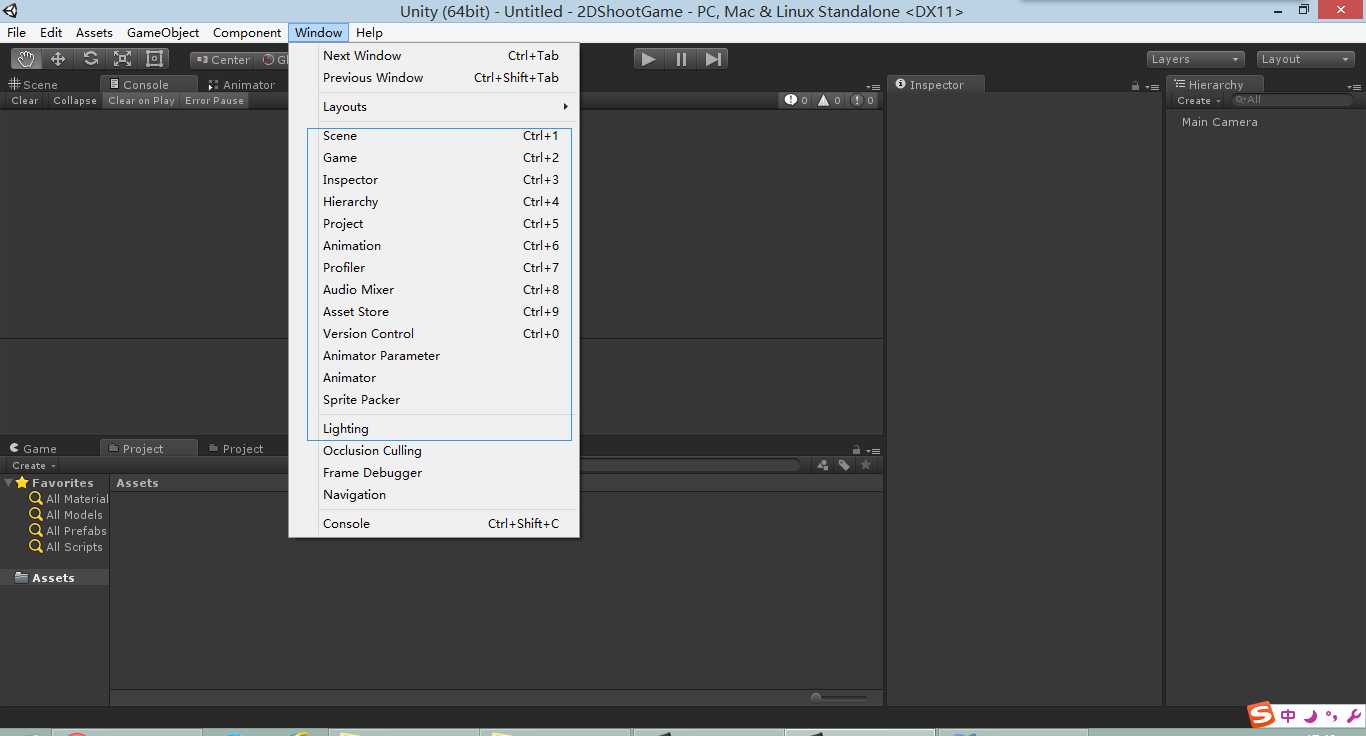Viewport: 1366px width, 736px height.
Task: Toggle the console info message count
Action: point(797,100)
